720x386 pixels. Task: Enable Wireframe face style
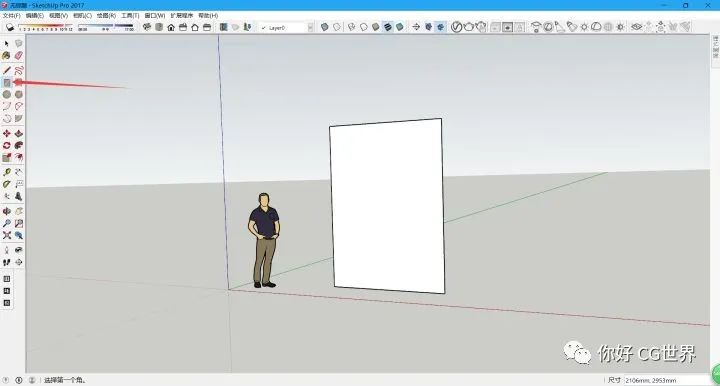click(352, 28)
